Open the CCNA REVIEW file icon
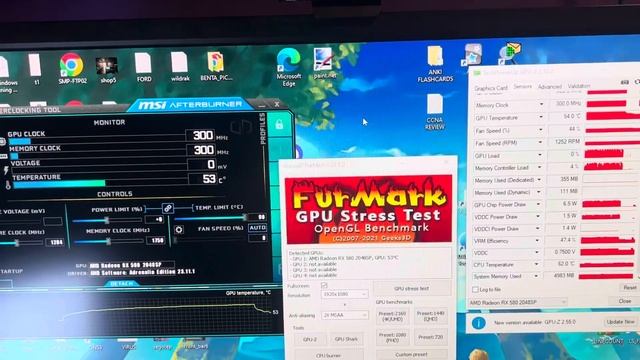The height and width of the screenshot is (360, 640). tap(434, 112)
